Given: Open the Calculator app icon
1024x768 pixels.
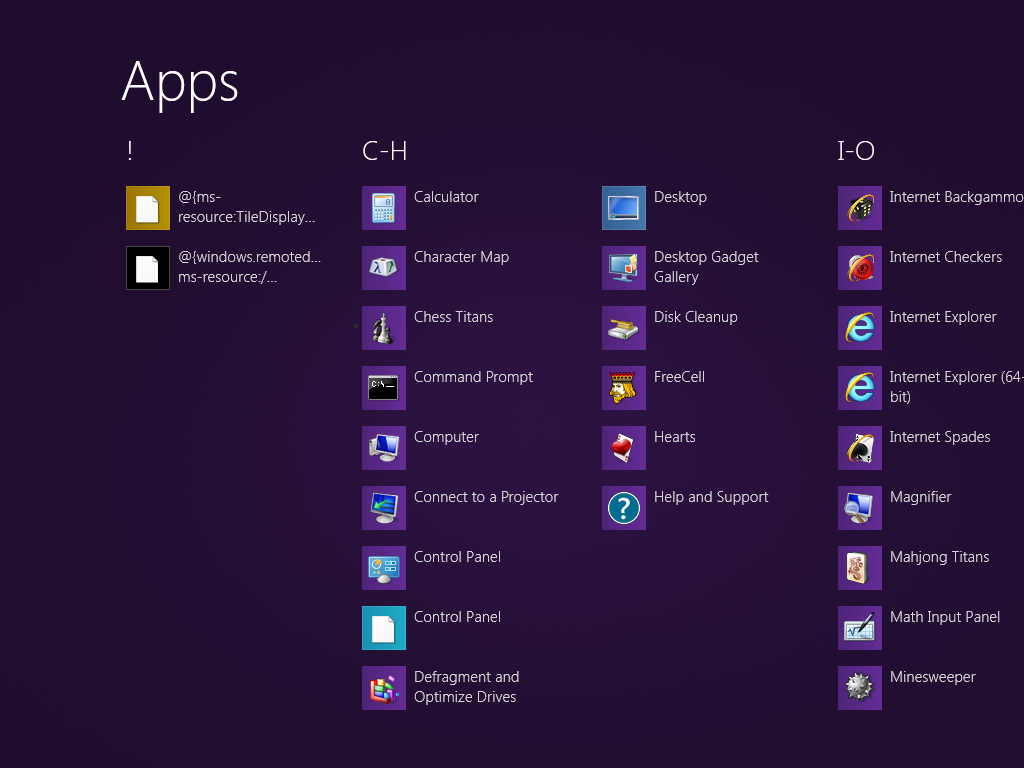Looking at the screenshot, I should [383, 208].
